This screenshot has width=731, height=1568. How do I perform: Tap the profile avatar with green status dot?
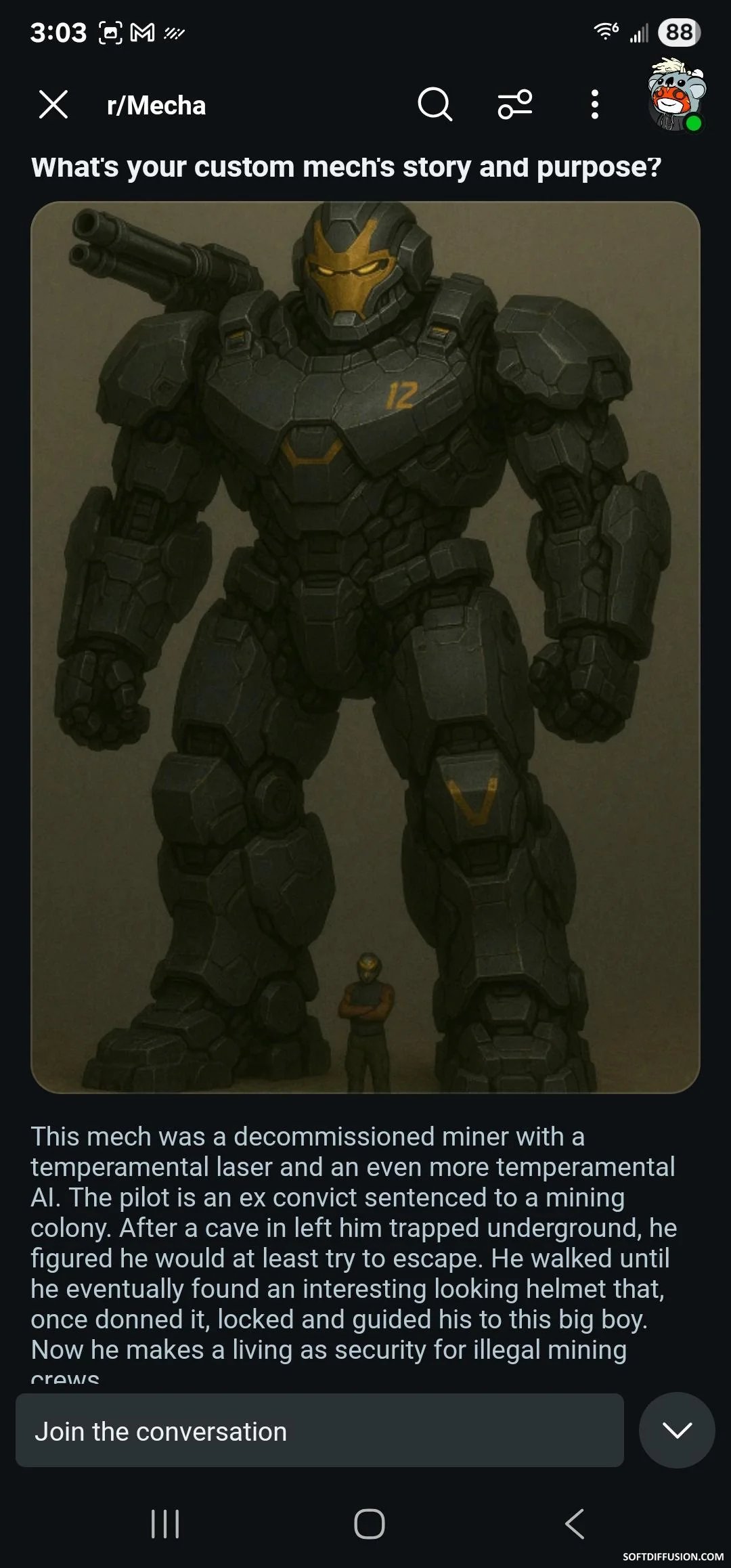pyautogui.click(x=676, y=95)
